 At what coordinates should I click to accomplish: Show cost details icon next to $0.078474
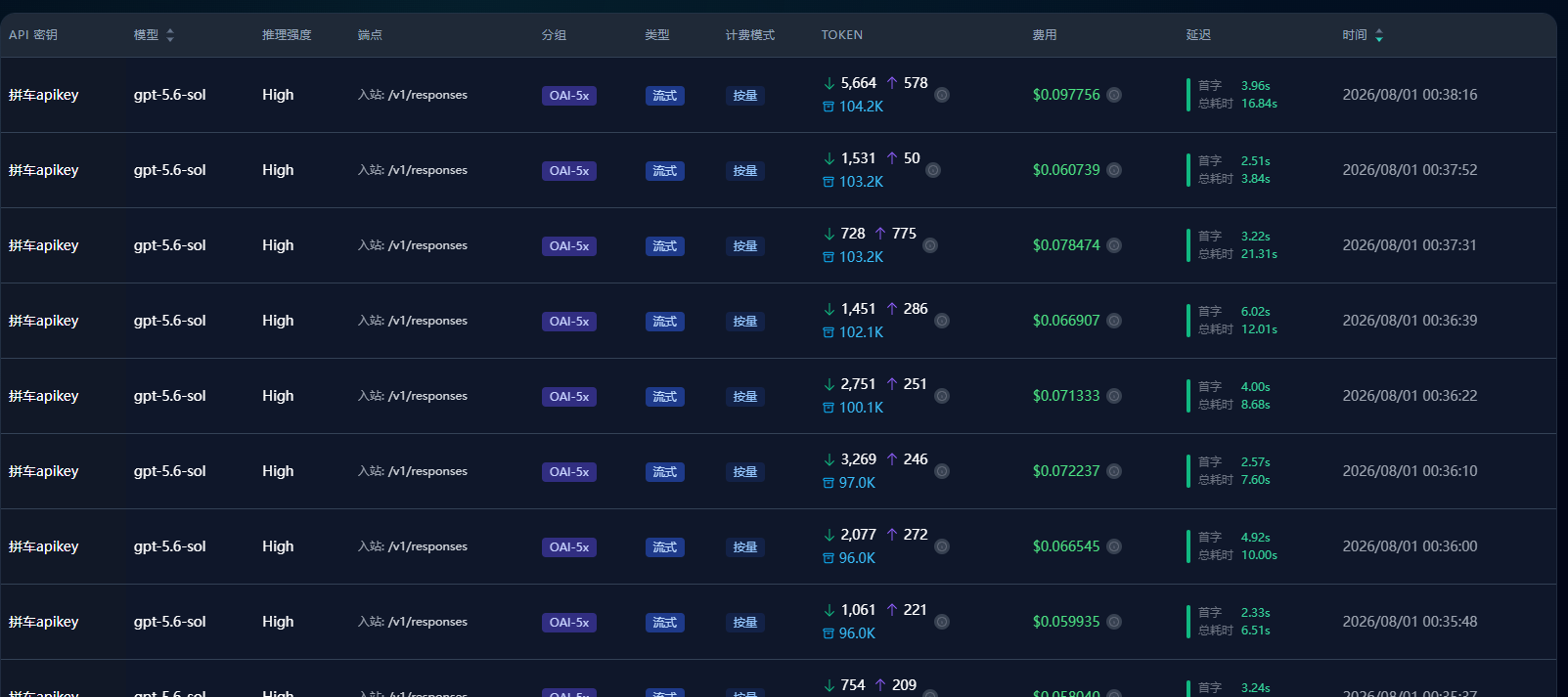(x=1114, y=245)
